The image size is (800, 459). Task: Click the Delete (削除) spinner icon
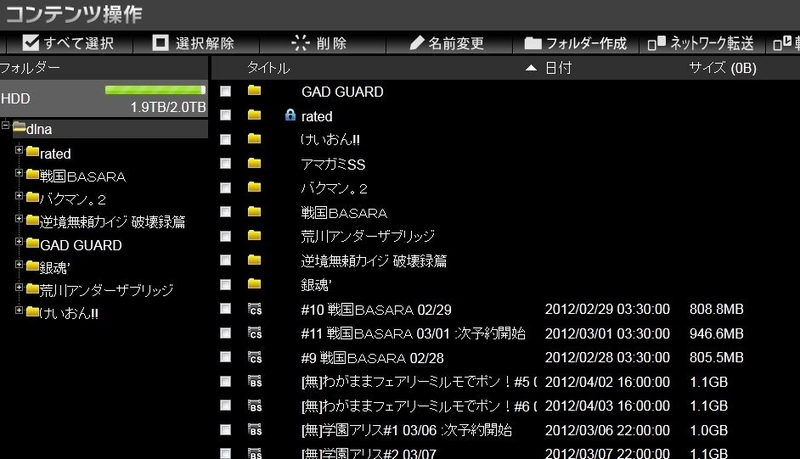click(x=301, y=43)
